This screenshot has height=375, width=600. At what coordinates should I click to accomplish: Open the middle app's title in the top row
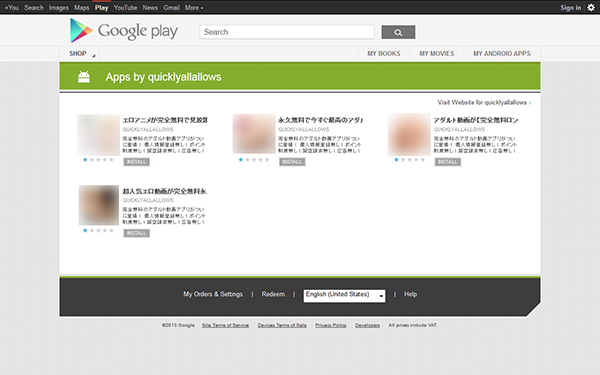click(320, 120)
